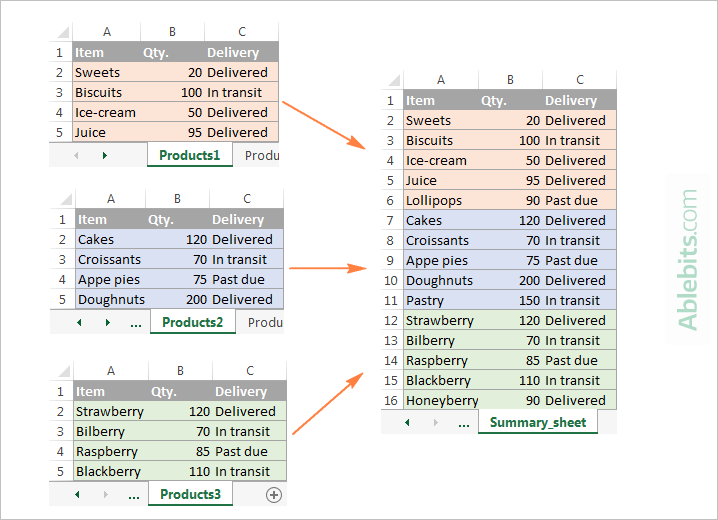
Task: Expand hidden sheets ellipsis near Products3
Action: pos(133,495)
